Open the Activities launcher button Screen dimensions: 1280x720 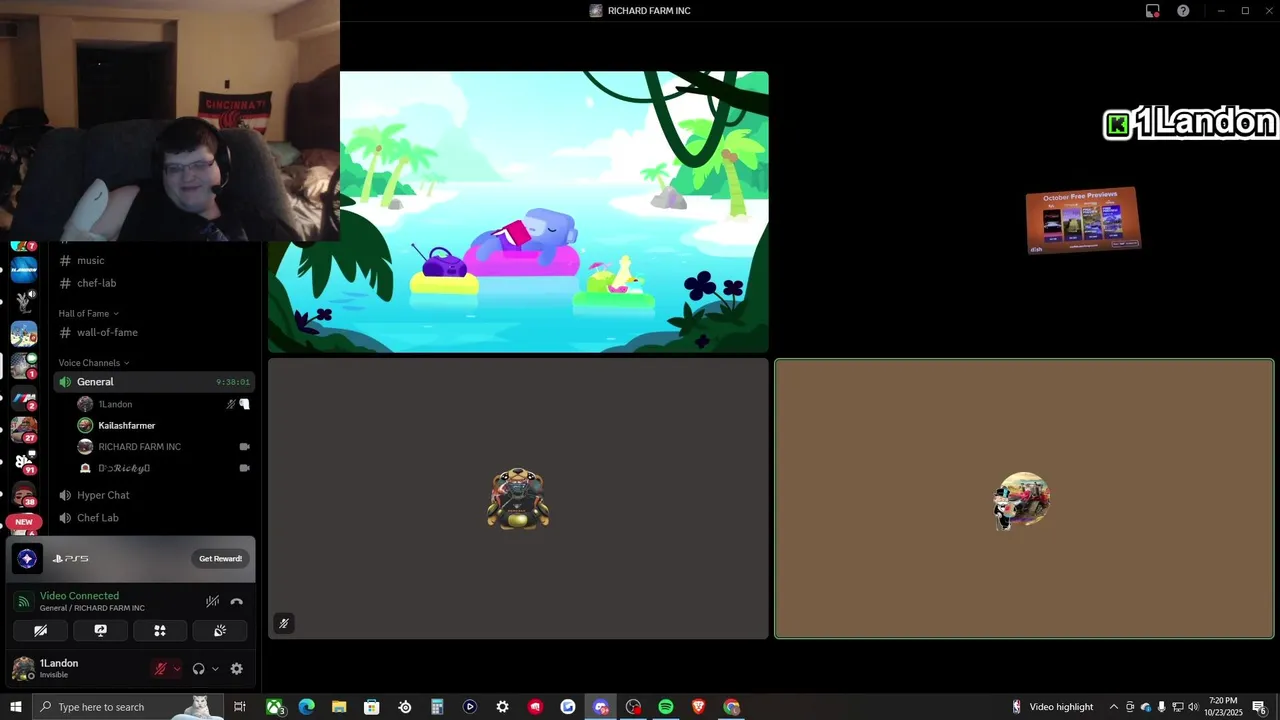(160, 631)
